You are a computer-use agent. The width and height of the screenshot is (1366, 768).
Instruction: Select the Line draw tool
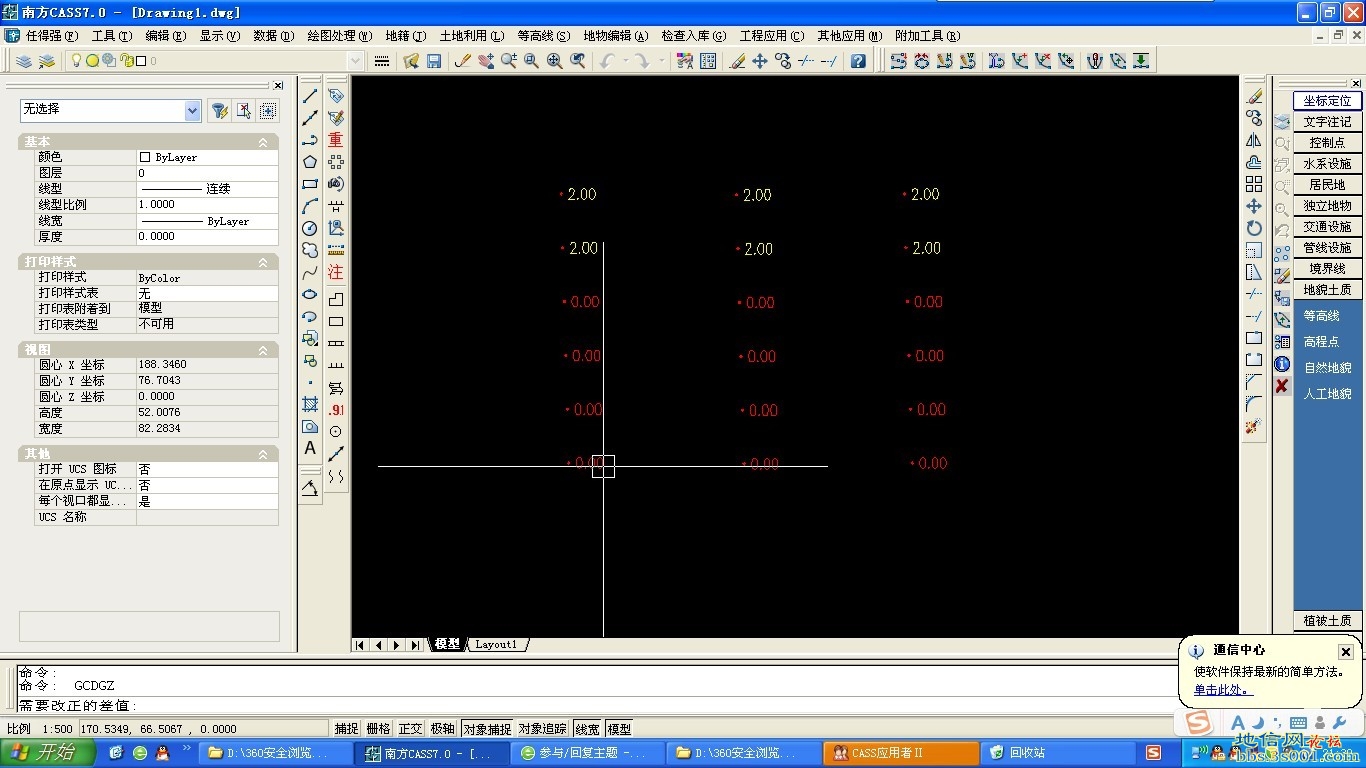pyautogui.click(x=310, y=96)
